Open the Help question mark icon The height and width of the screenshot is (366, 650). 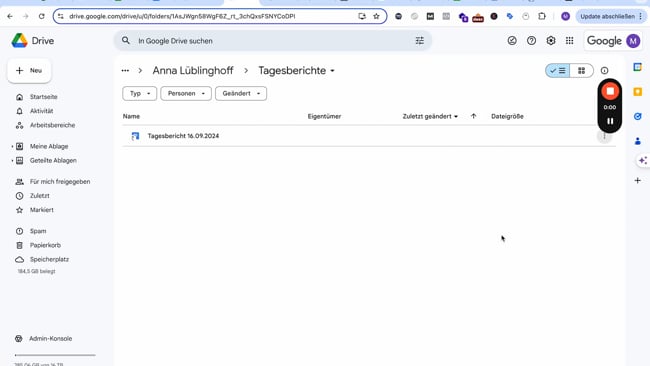pyautogui.click(x=531, y=41)
